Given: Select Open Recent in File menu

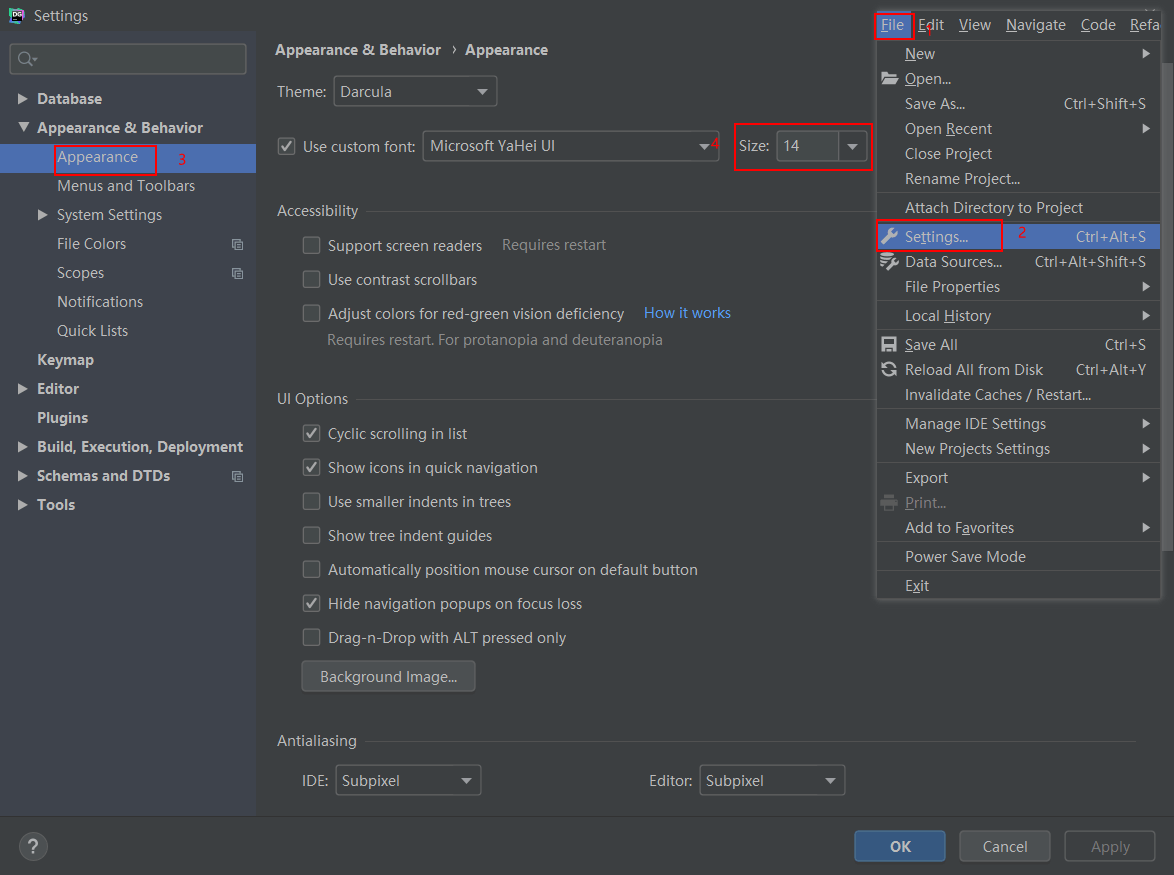Looking at the screenshot, I should pyautogui.click(x=1018, y=129).
